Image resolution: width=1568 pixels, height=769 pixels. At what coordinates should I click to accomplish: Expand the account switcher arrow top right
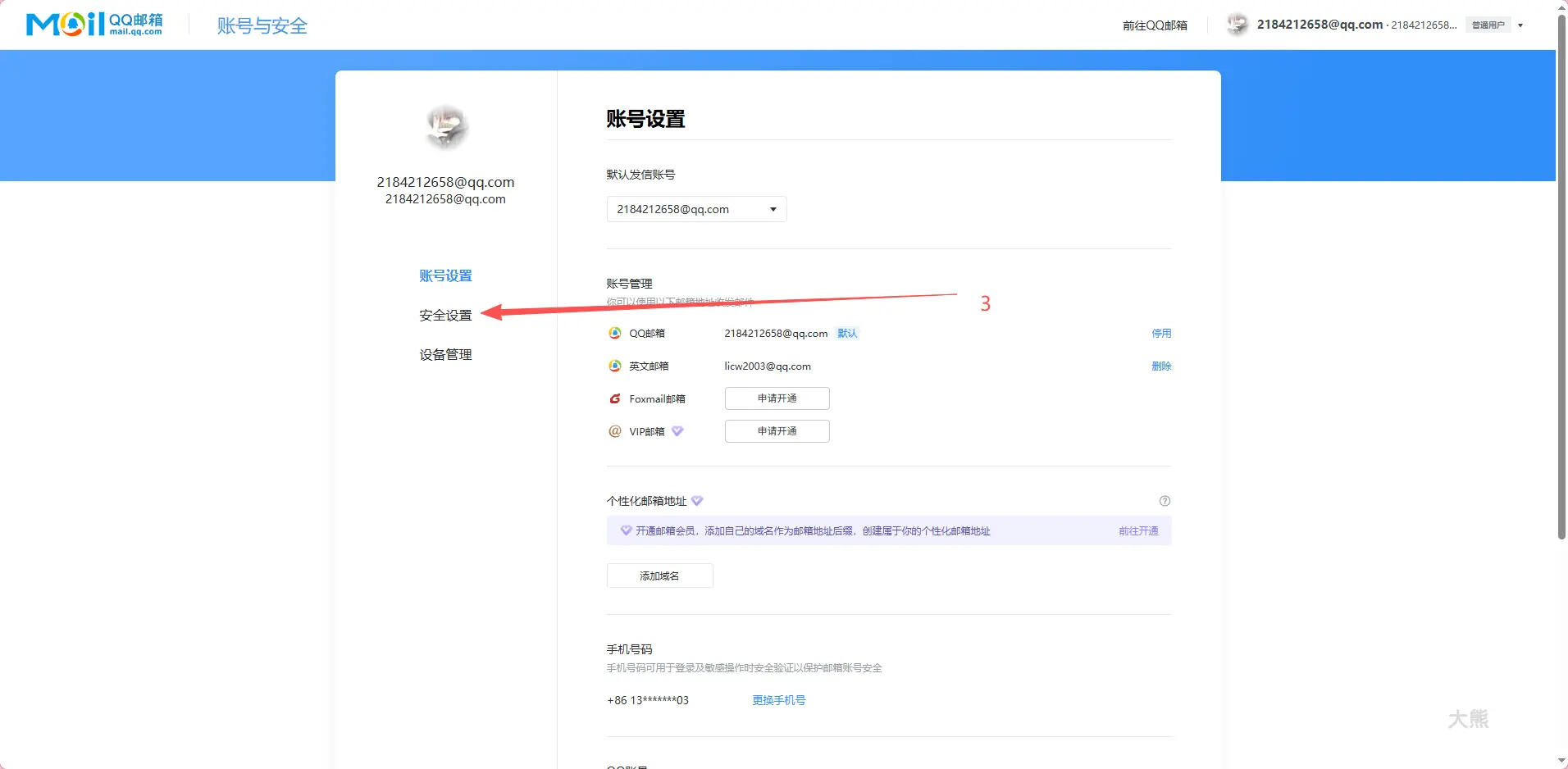(1521, 25)
